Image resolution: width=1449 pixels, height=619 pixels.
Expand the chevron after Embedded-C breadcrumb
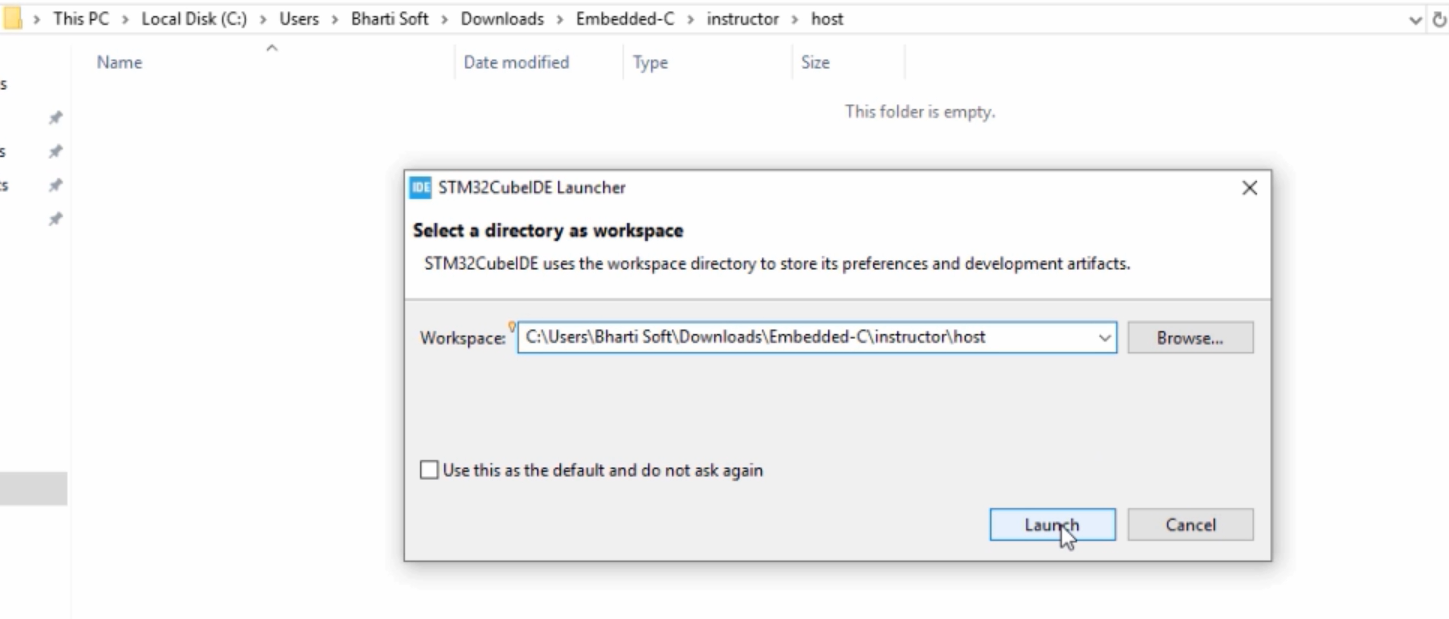(690, 19)
